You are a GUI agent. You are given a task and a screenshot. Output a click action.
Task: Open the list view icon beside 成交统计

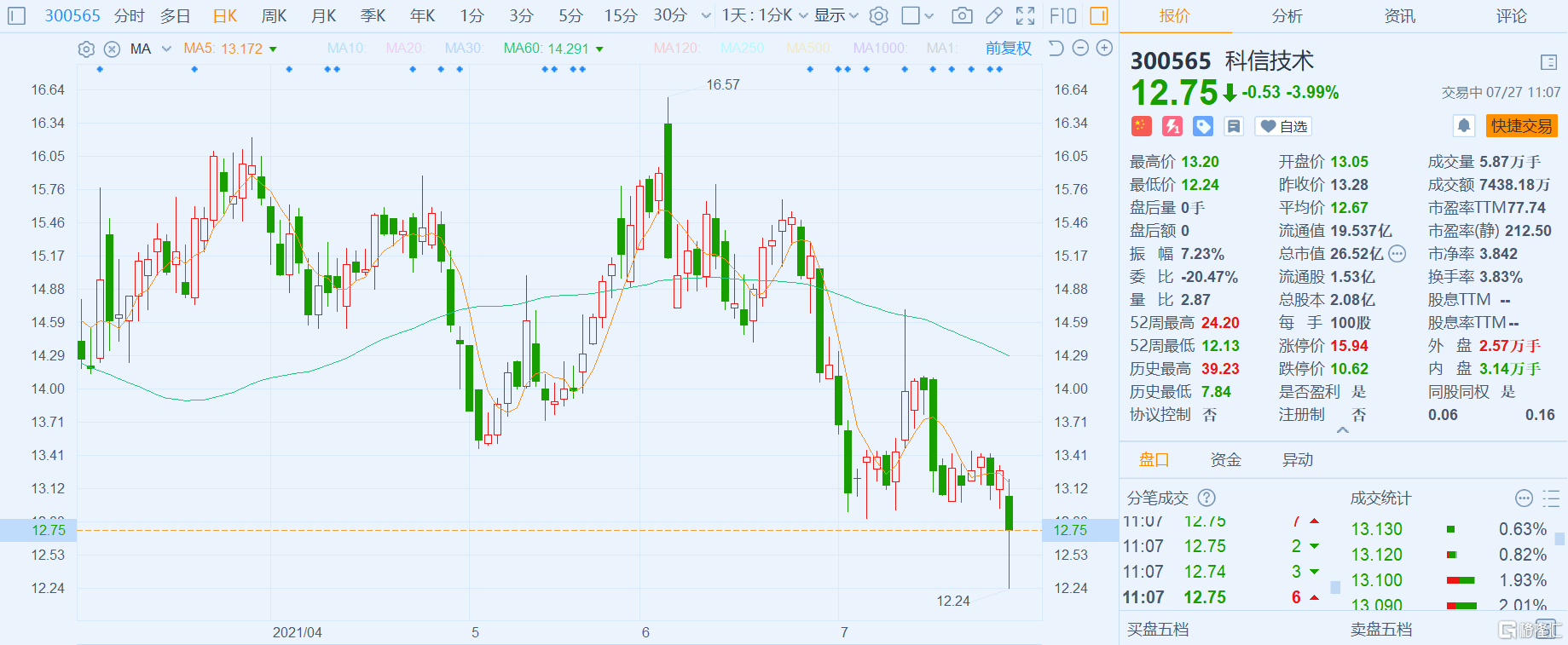[1551, 498]
